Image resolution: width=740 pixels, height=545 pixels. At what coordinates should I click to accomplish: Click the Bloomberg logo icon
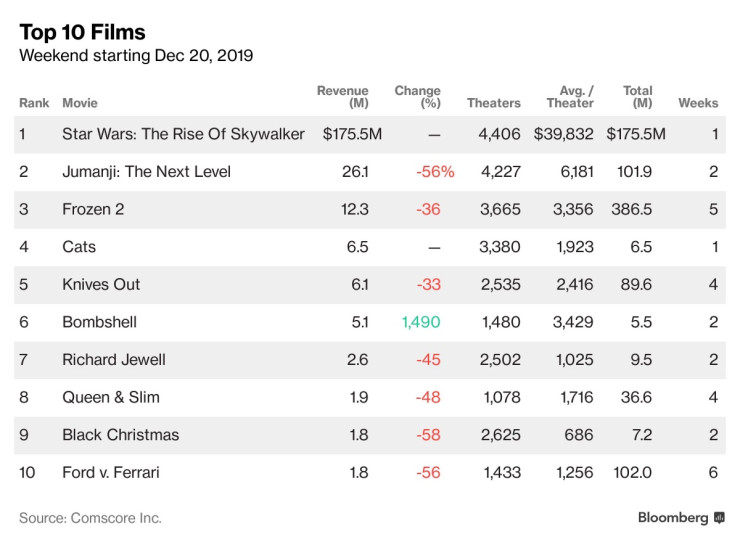tap(718, 518)
